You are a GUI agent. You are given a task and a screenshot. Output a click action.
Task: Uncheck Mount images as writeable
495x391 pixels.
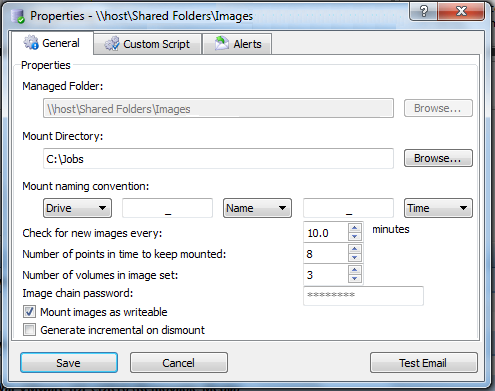click(29, 312)
